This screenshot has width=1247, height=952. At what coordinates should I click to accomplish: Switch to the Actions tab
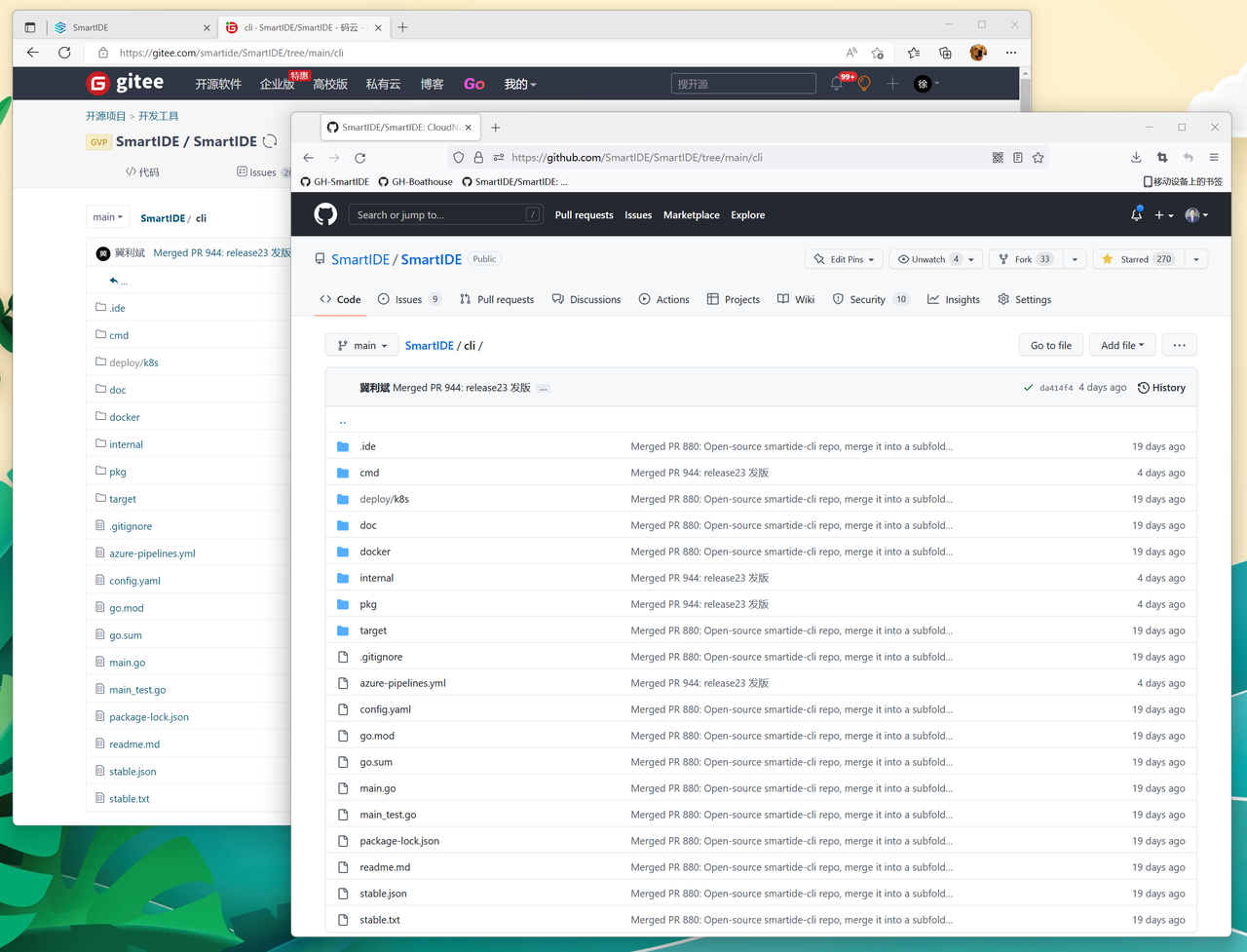663,299
